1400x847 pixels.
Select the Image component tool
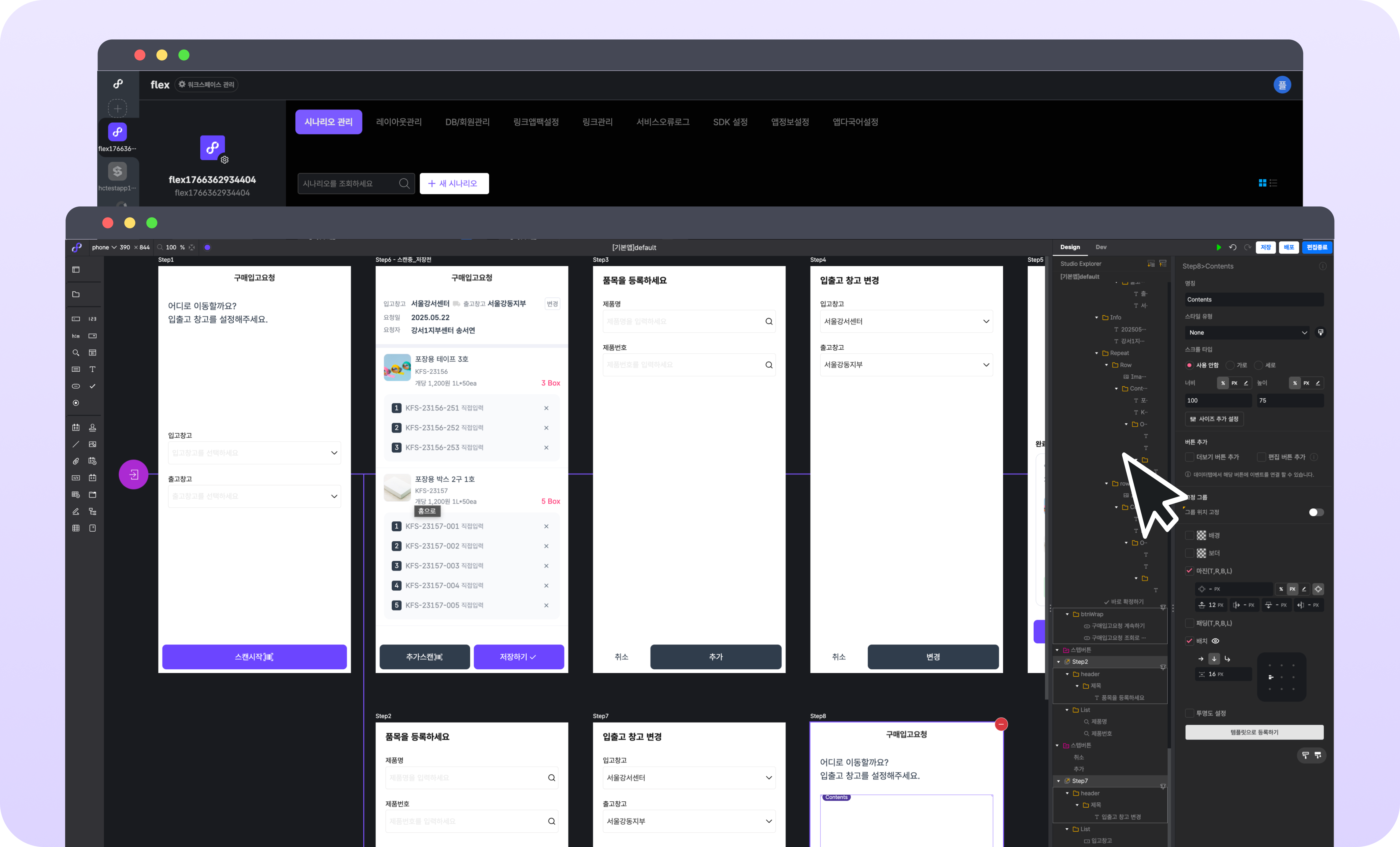coord(92,444)
